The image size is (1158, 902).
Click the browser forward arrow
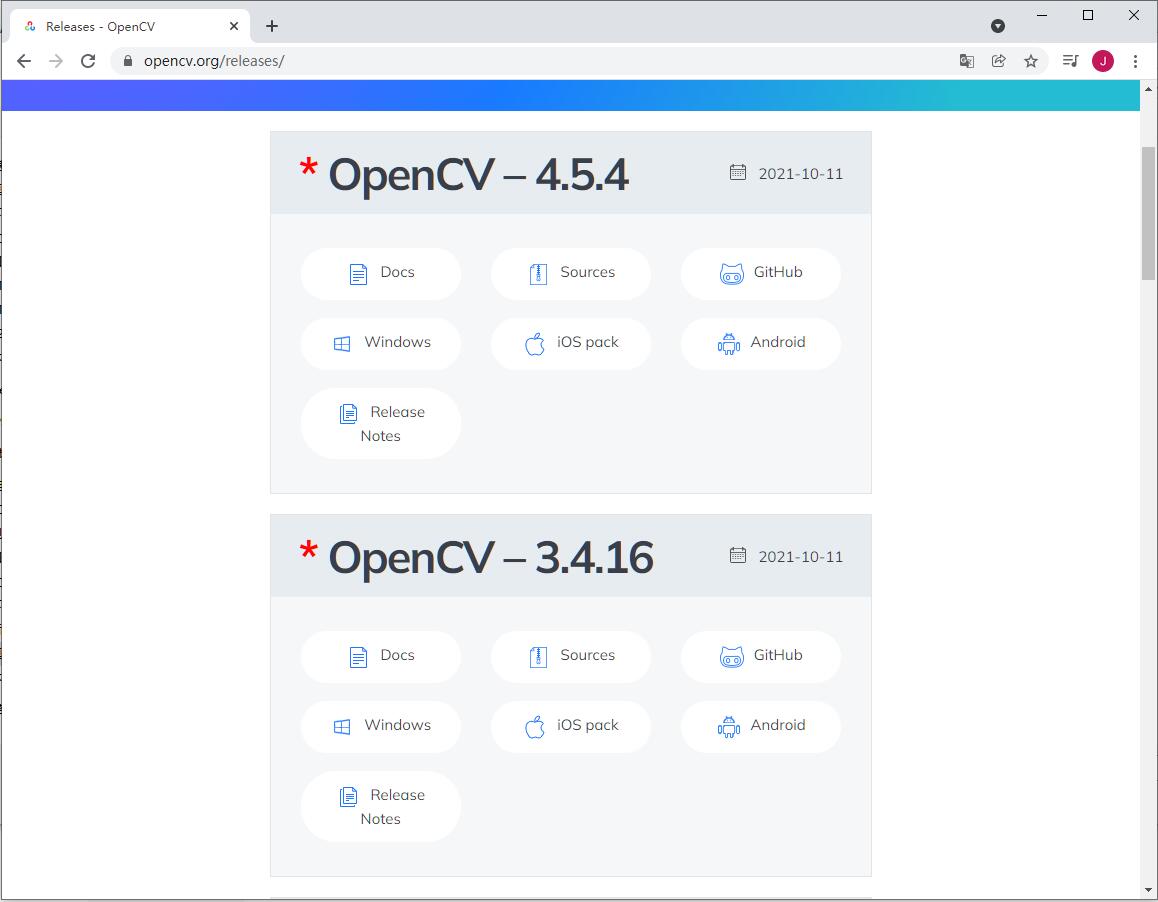click(56, 61)
